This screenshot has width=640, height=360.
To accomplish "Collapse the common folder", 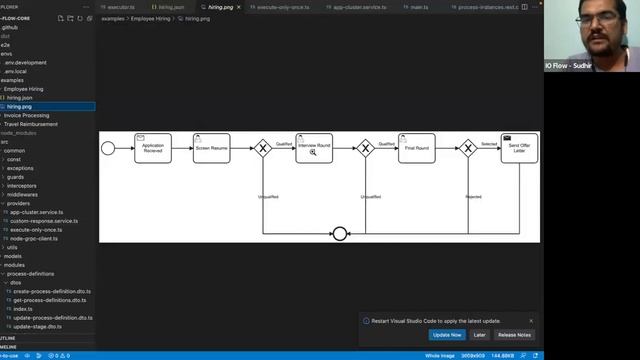I will point(14,151).
